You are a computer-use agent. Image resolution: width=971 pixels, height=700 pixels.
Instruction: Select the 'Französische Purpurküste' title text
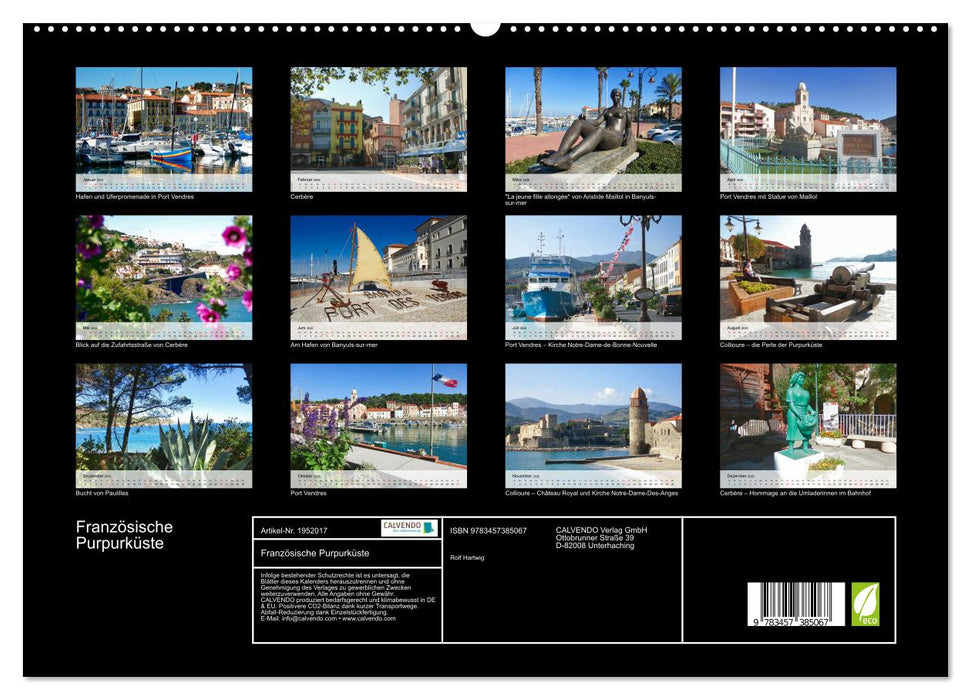122,533
